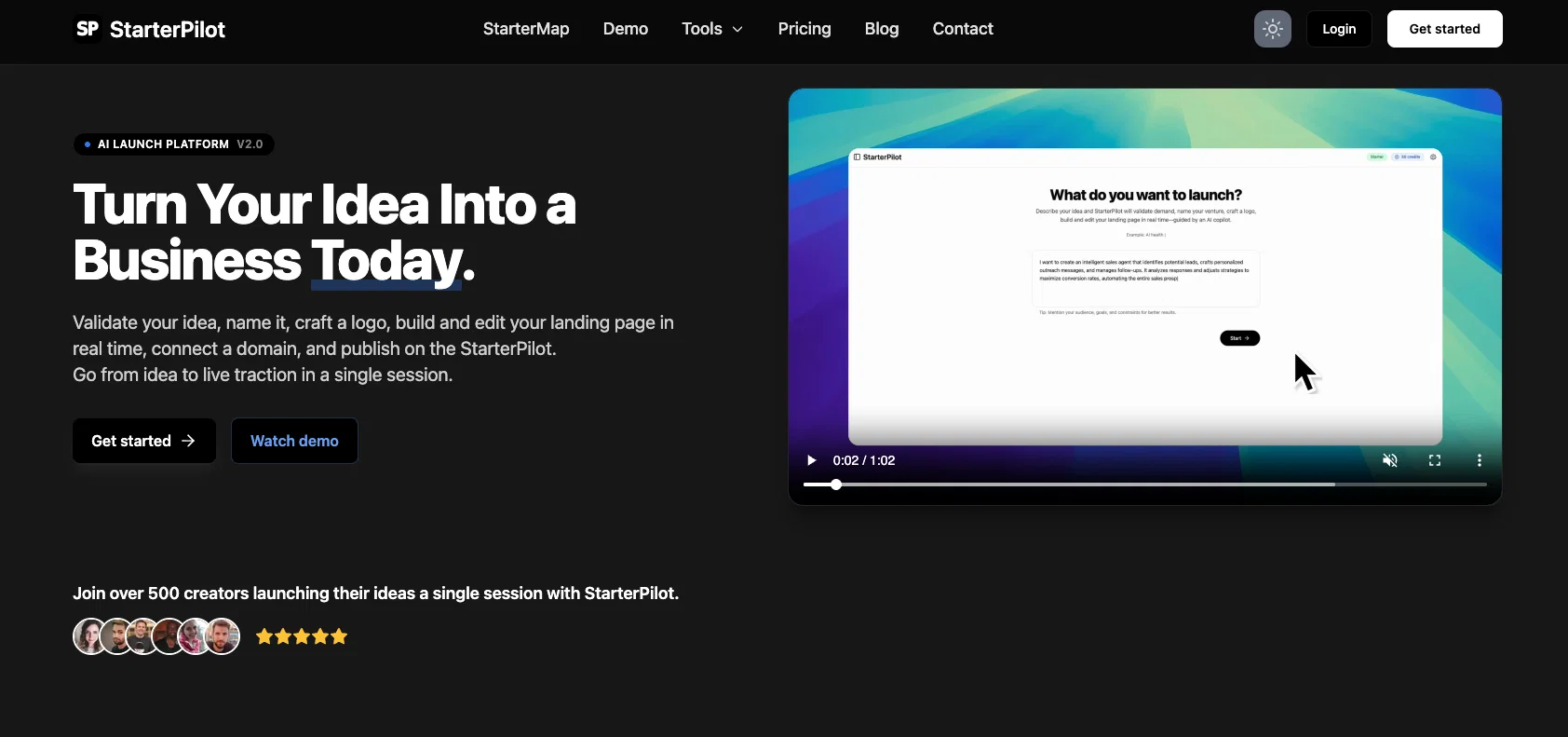Click the AI LAUNCH PLATFORM V2.0 badge
The width and height of the screenshot is (1568, 737).
pos(174,144)
